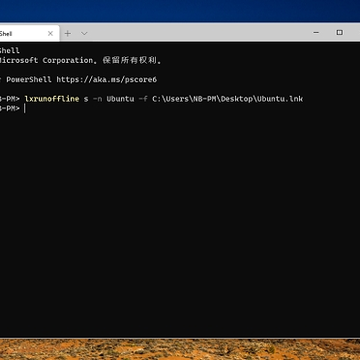360x360 pixels.
Task: Click the -n flag in the command
Action: 97,99
